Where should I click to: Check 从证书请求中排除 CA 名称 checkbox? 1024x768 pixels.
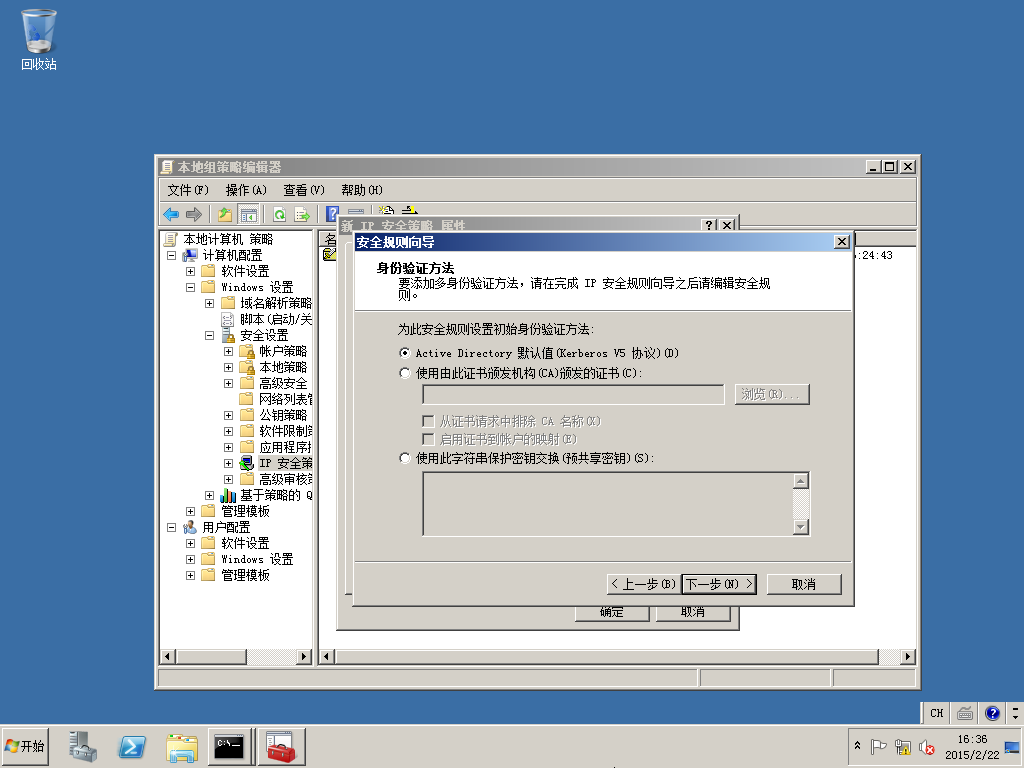tap(428, 421)
